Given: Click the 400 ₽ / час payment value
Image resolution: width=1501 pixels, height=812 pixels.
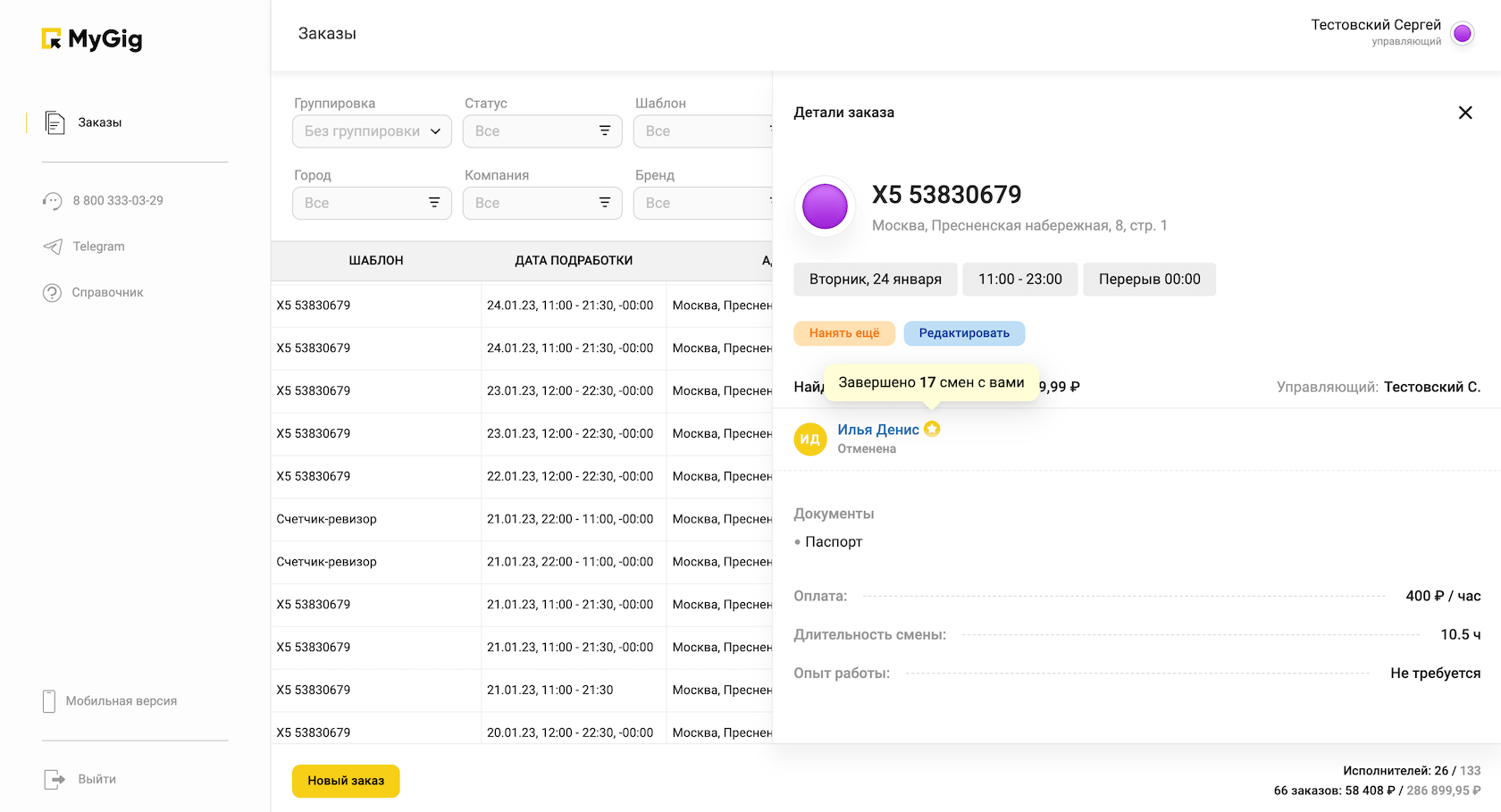Looking at the screenshot, I should (x=1443, y=596).
